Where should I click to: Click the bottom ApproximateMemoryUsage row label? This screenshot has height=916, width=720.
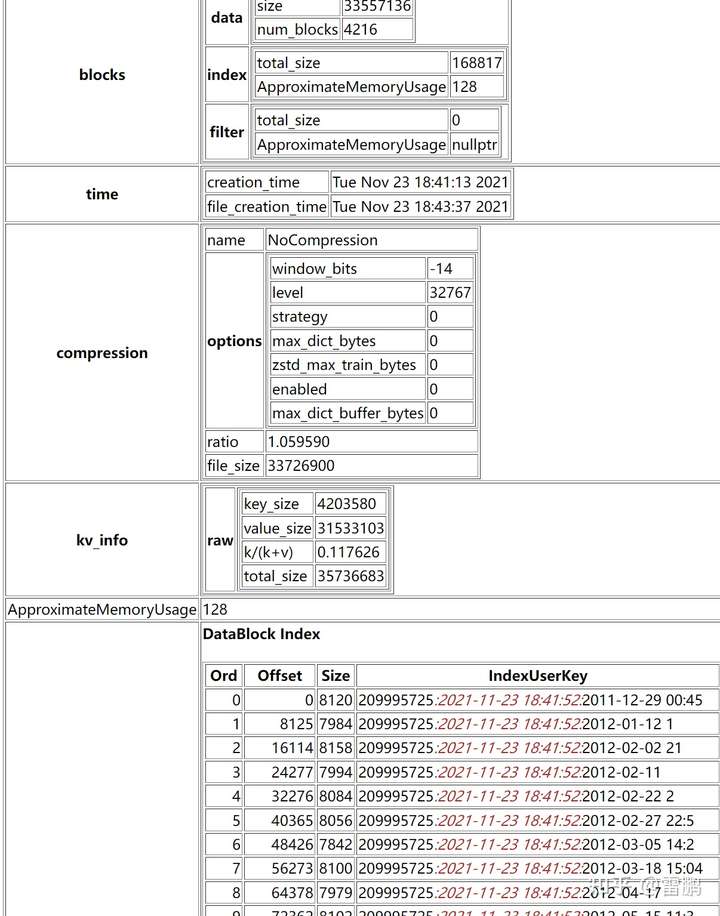point(102,610)
